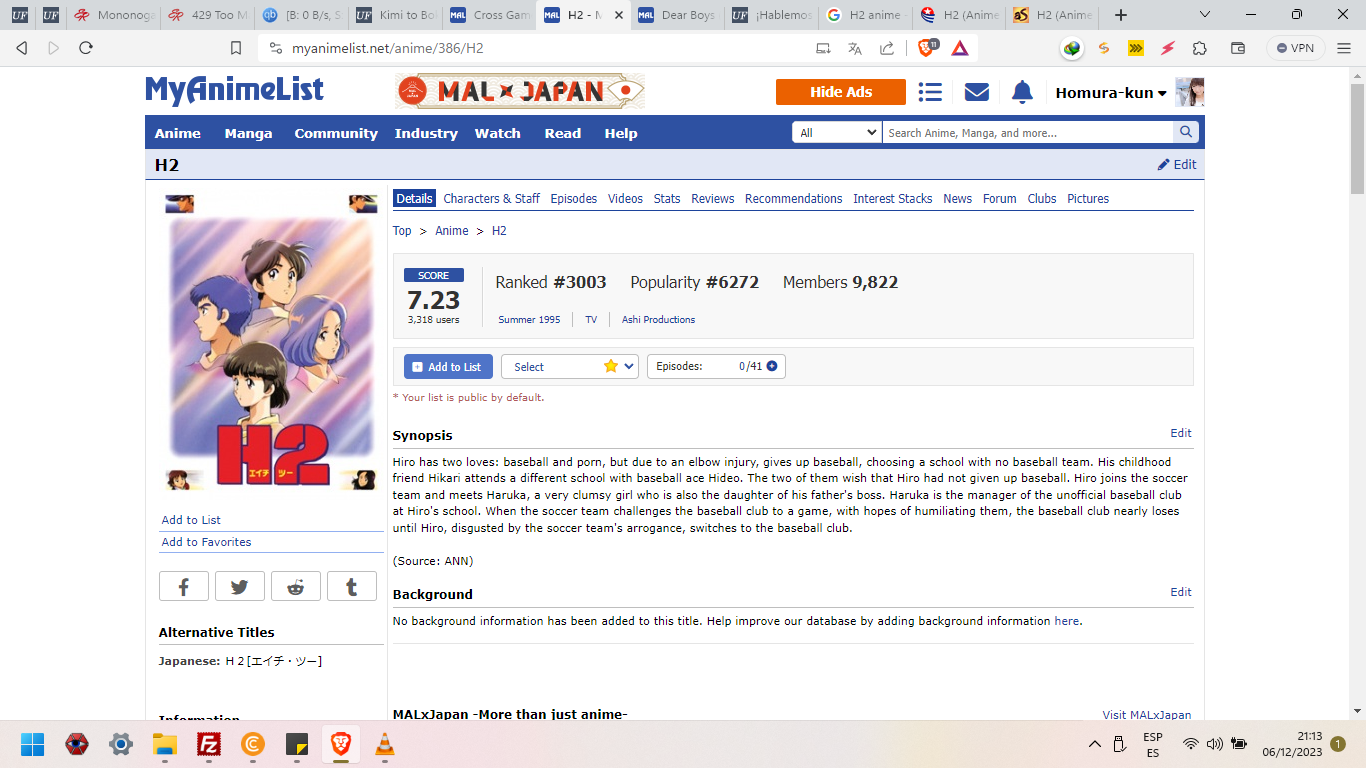Screen dimensions: 1366x768
Task: Open the messages envelope icon
Action: pos(977,92)
